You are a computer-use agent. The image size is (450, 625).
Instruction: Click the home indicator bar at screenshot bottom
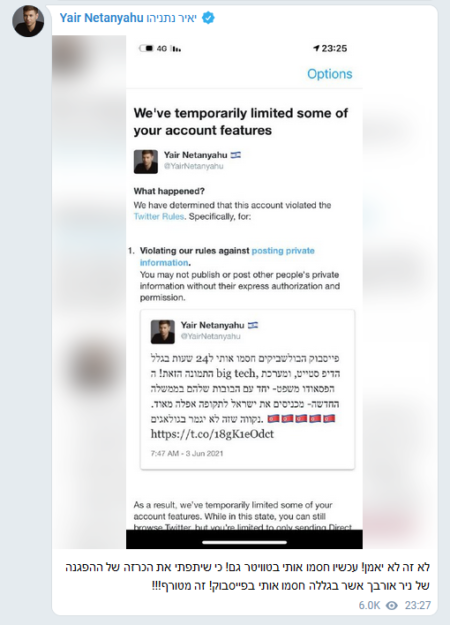point(244,542)
